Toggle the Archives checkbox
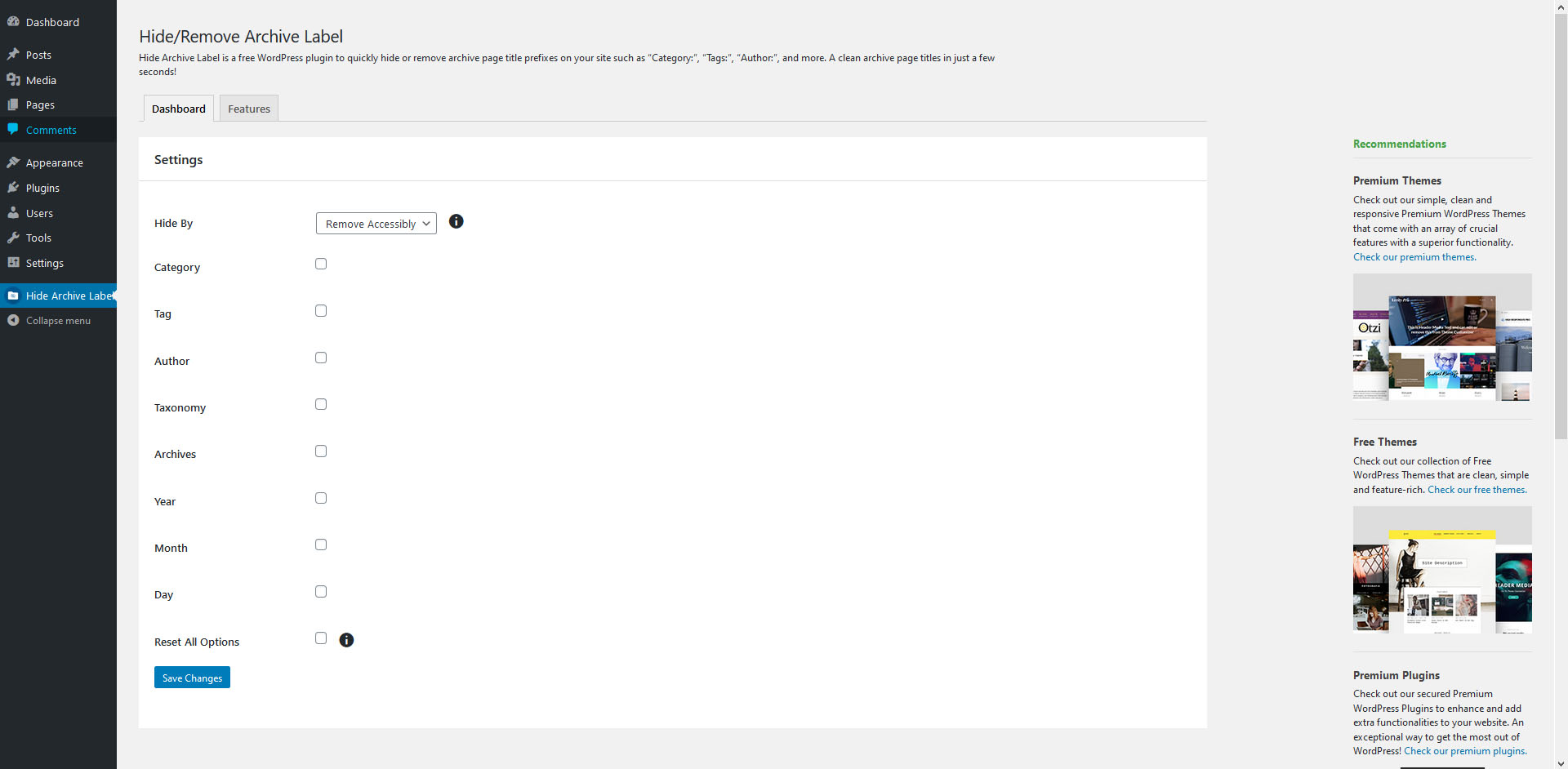Viewport: 1568px width, 769px height. click(x=321, y=451)
